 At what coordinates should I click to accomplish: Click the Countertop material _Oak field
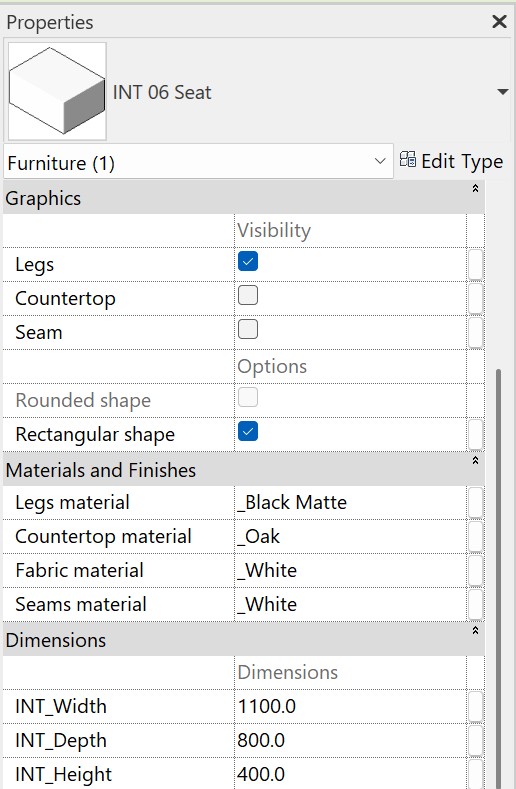[350, 536]
